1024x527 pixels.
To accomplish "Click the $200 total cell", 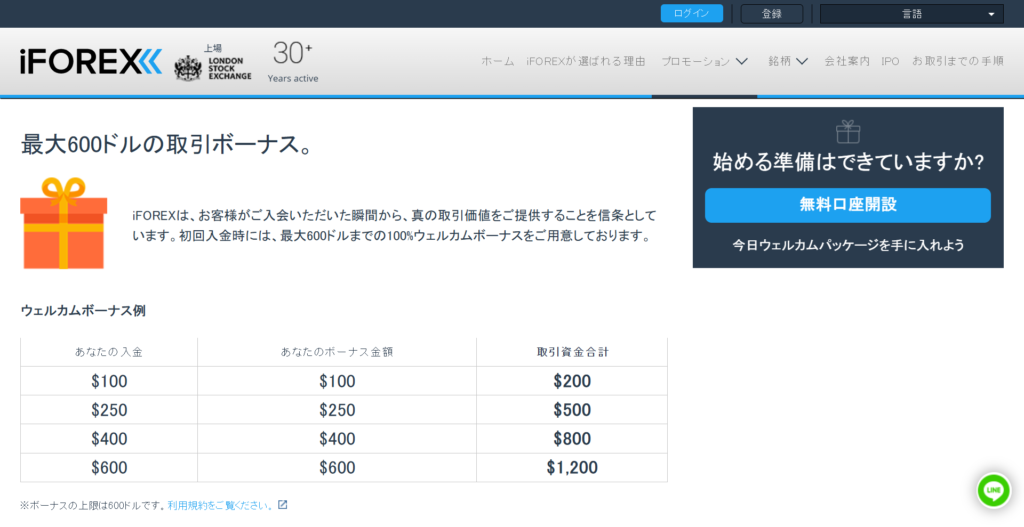I will coord(572,381).
